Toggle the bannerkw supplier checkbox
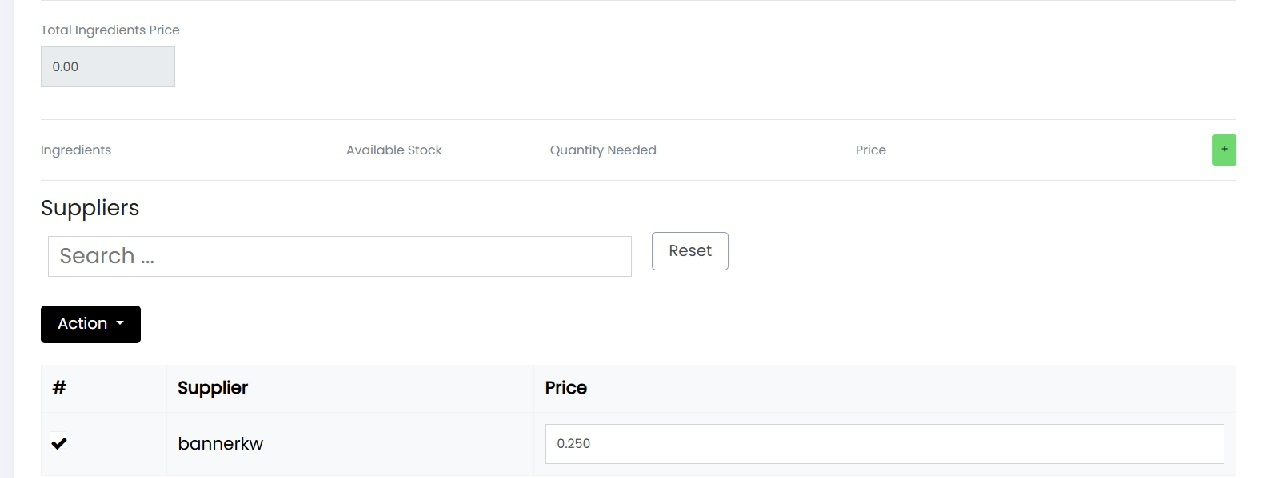 coord(59,443)
